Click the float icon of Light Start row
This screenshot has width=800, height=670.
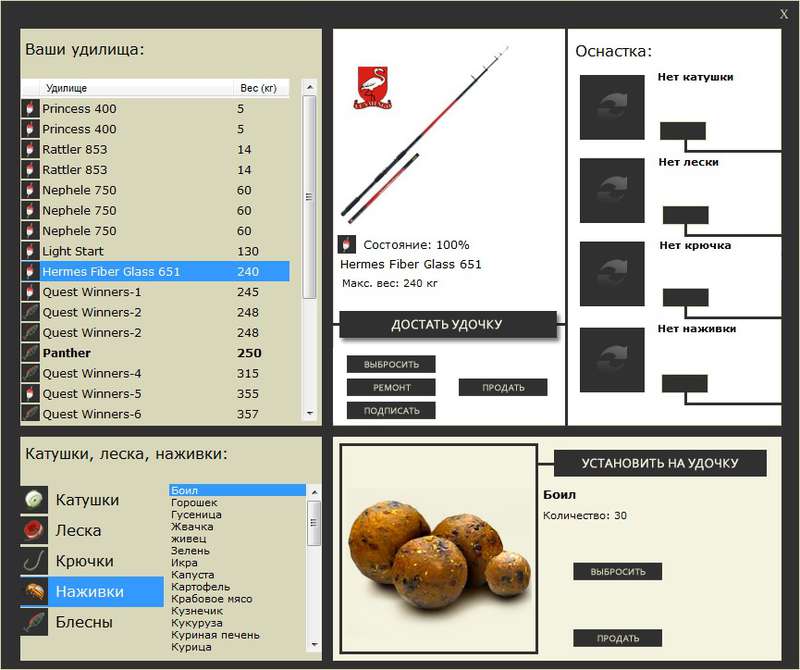coord(30,251)
